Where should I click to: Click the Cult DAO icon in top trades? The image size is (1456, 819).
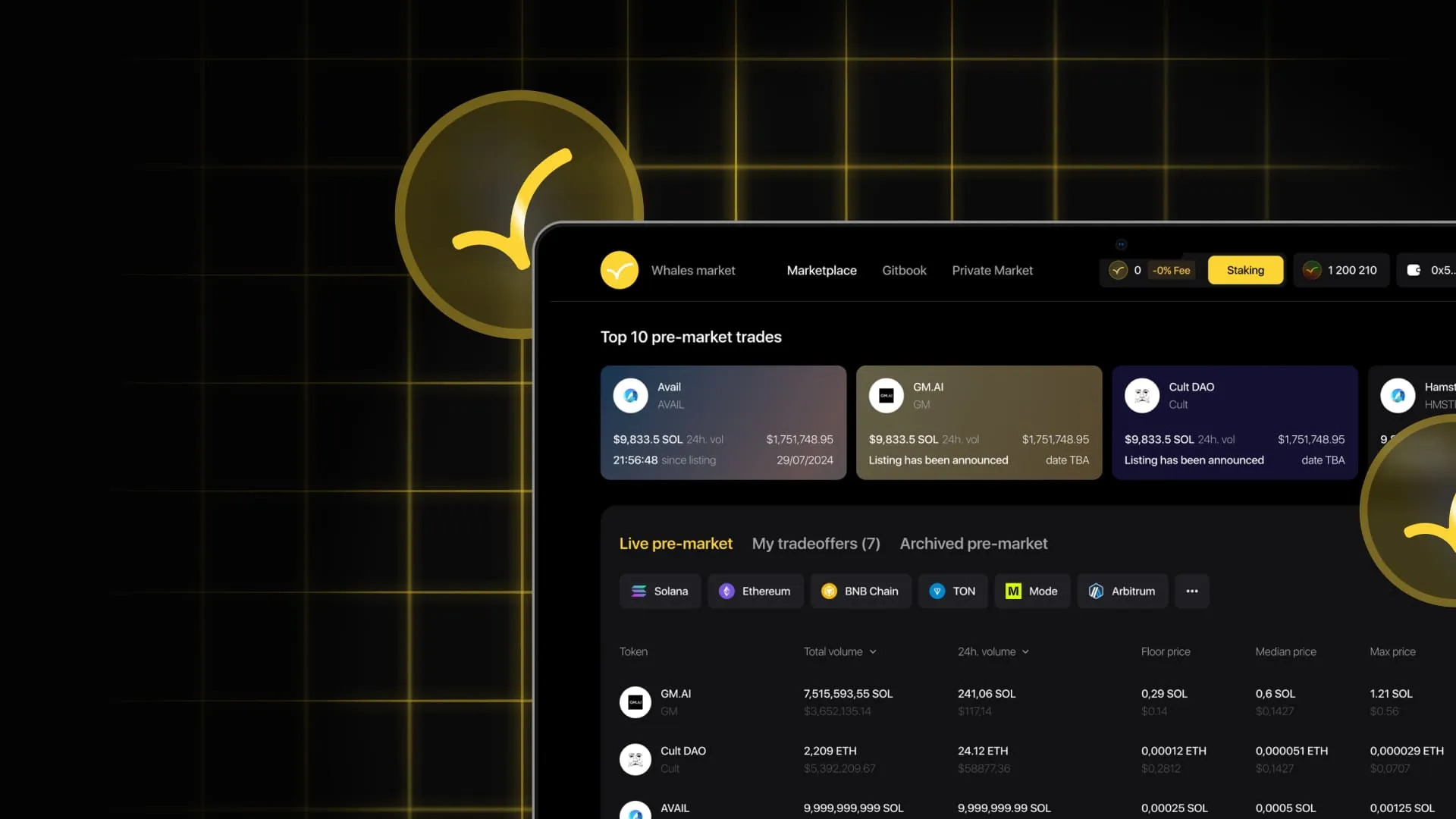1141,395
